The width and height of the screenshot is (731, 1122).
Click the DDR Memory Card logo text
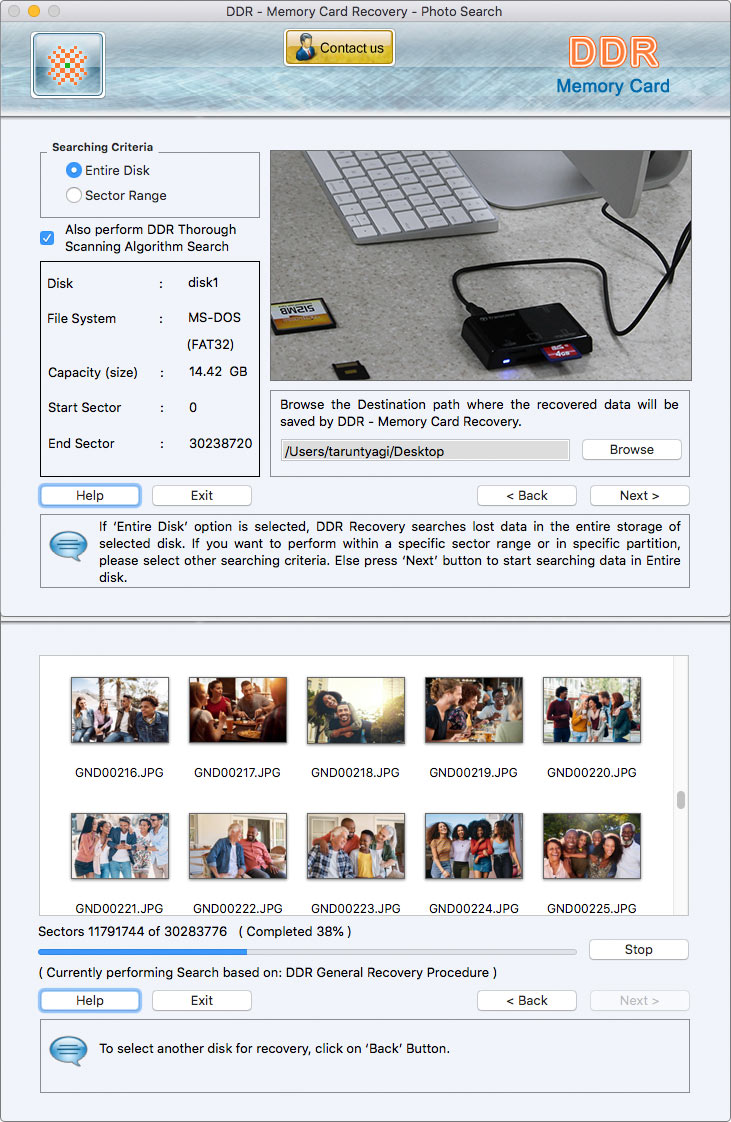pos(614,66)
